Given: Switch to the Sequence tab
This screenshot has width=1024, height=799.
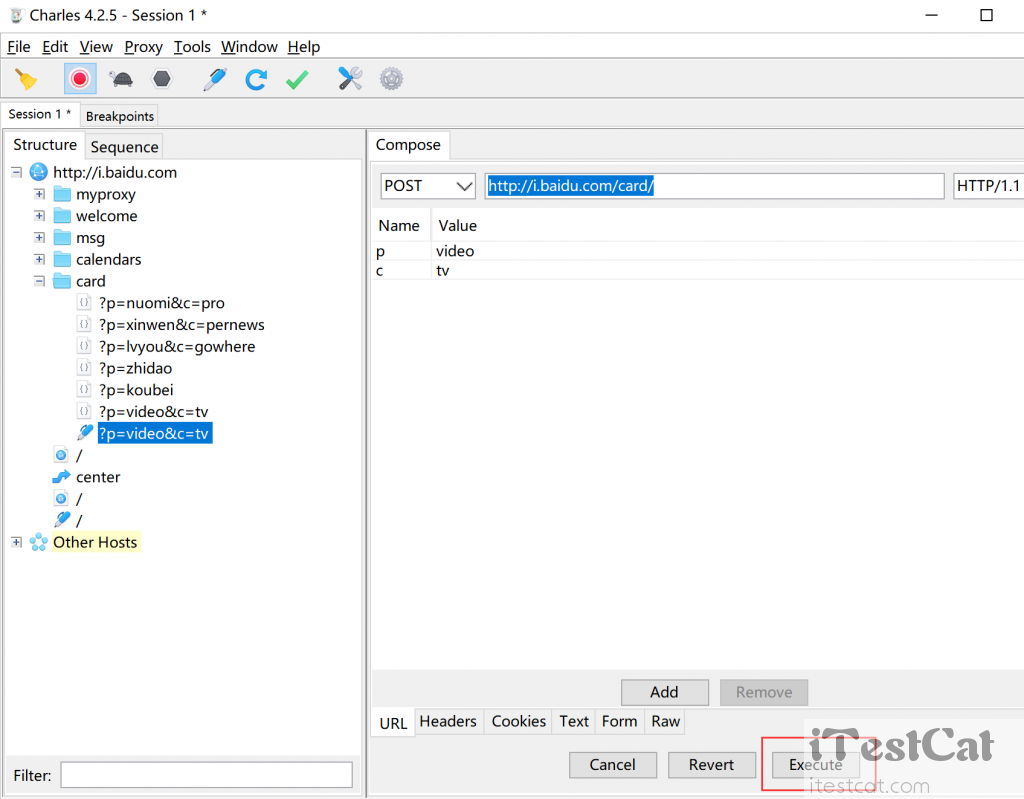Looking at the screenshot, I should [124, 146].
